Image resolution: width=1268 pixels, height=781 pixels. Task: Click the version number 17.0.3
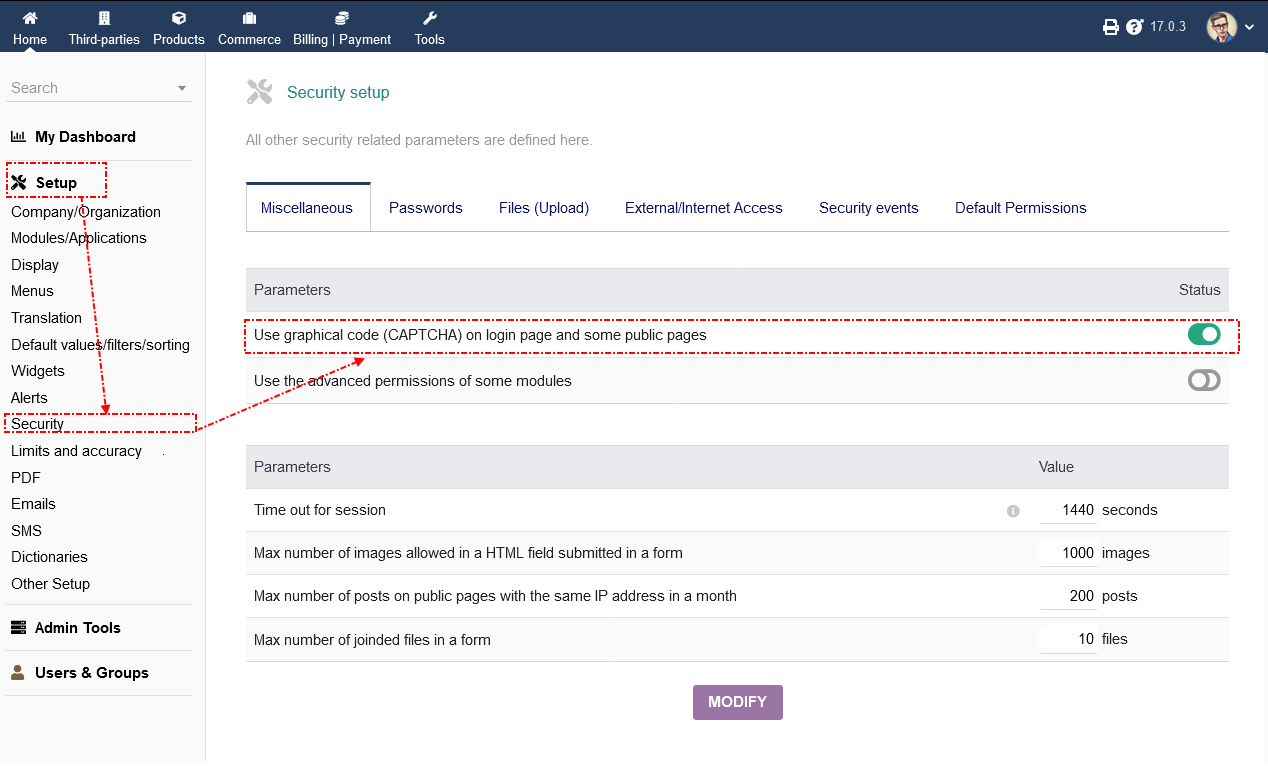[x=1168, y=27]
